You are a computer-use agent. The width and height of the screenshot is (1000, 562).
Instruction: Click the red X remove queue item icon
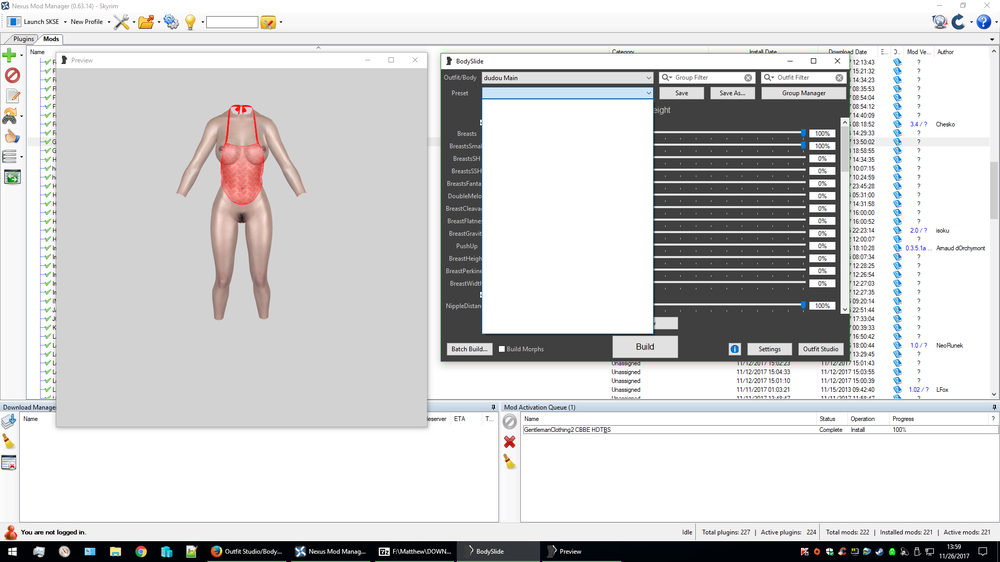(509, 441)
